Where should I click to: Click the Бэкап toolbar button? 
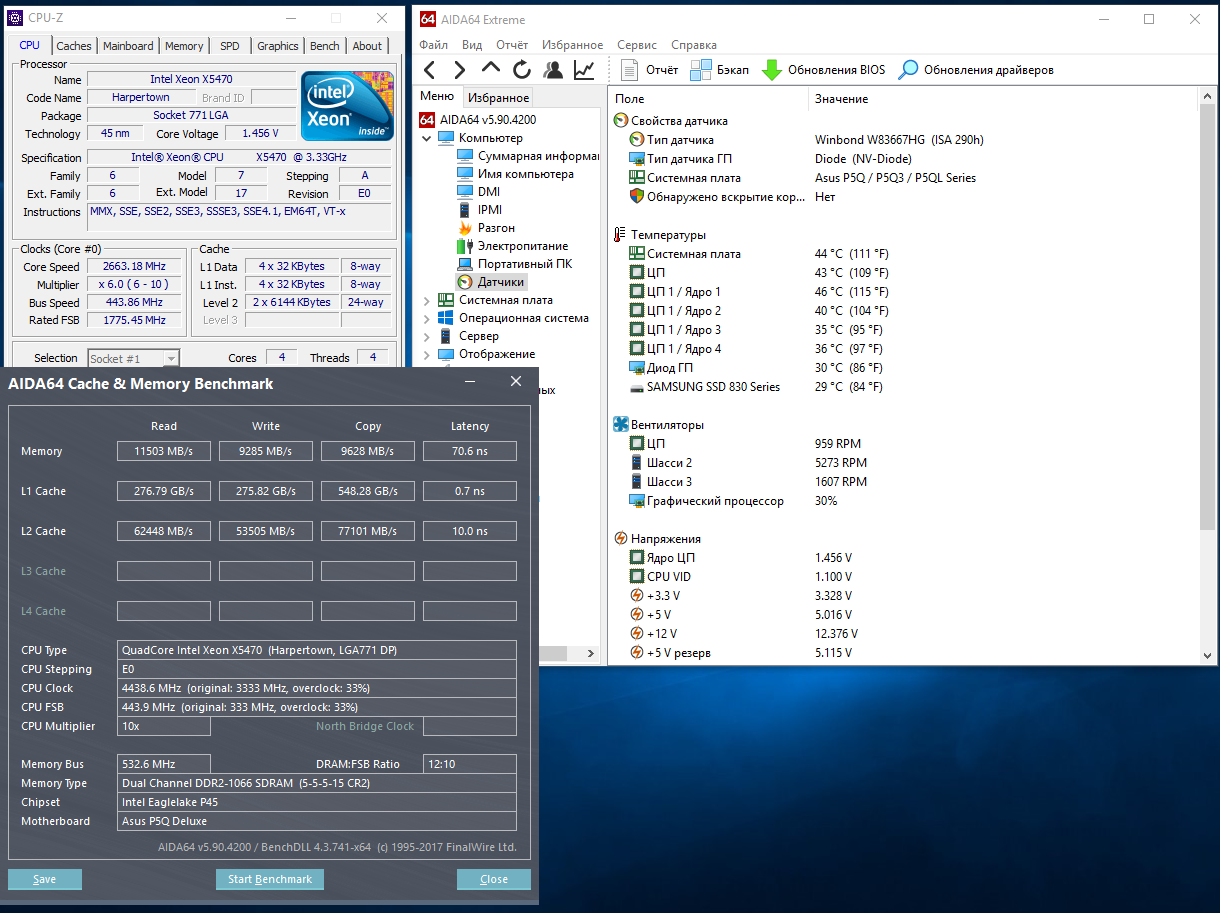(719, 70)
